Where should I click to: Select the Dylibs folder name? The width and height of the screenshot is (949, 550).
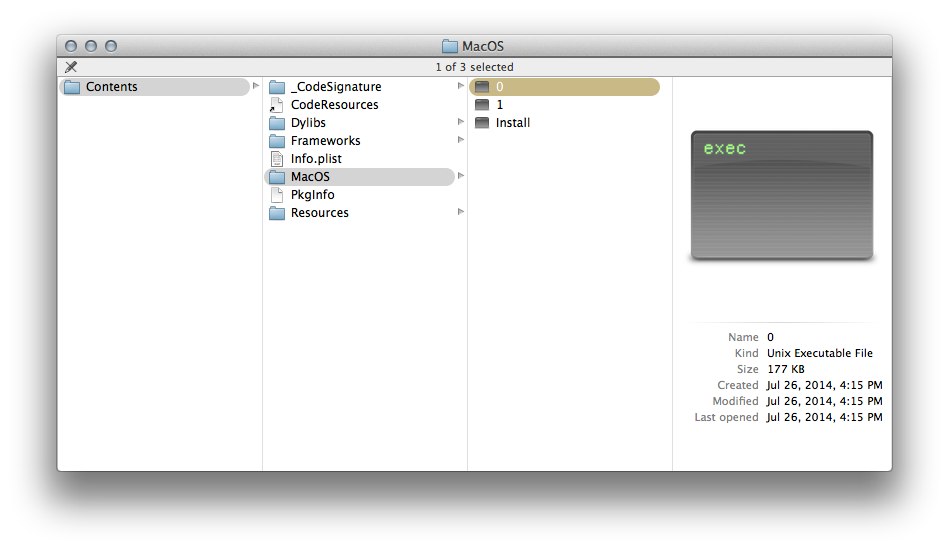(308, 123)
